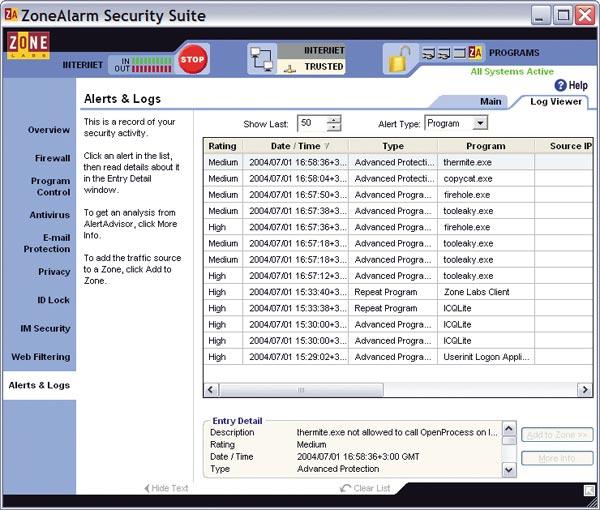Click the corner resize icon at bottom right
The image size is (600, 510).
pyautogui.click(x=589, y=490)
